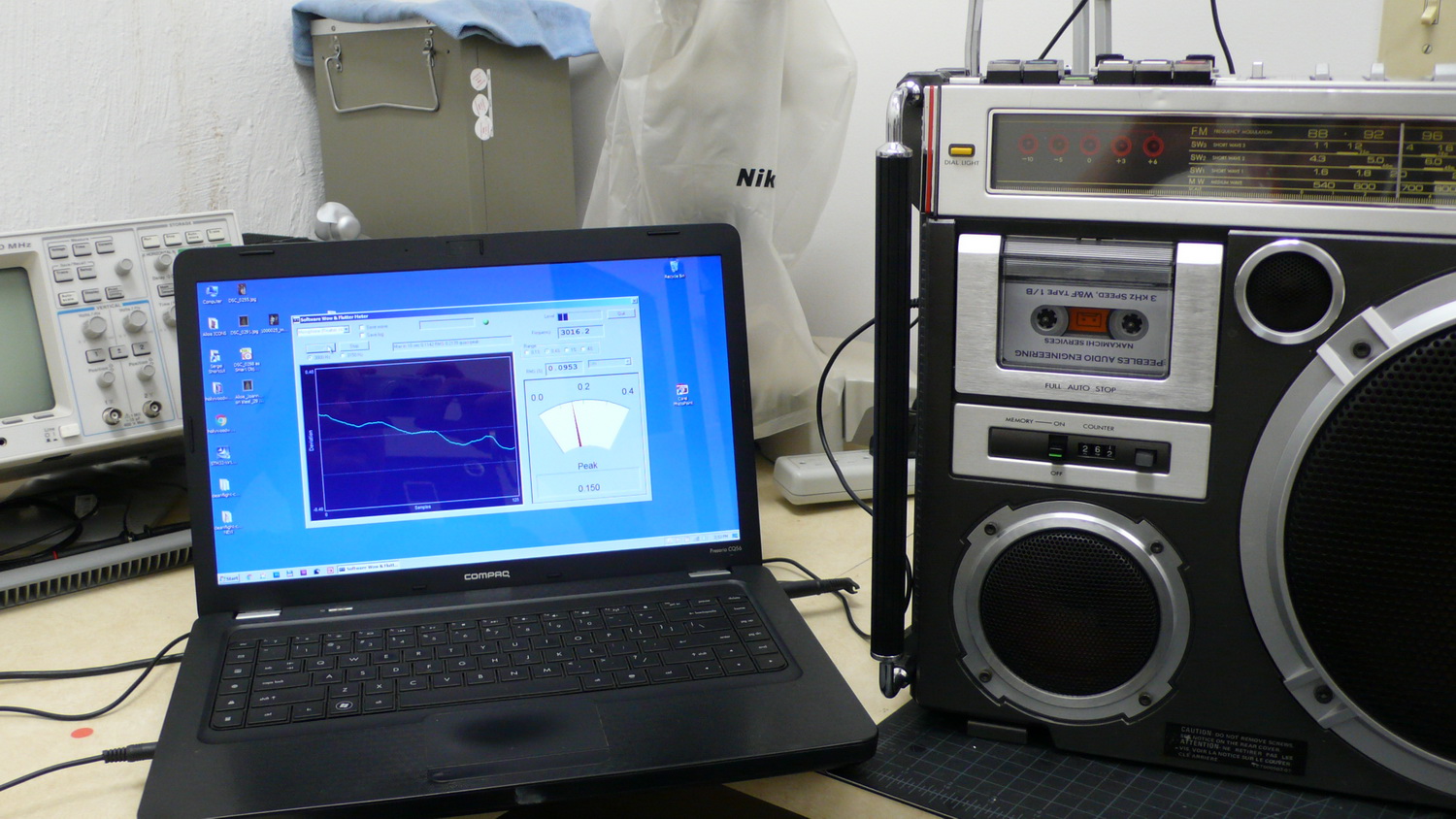Open the Alice_Joann on Heel file icon
The width and height of the screenshot is (1456, 819).
pyautogui.click(x=248, y=390)
